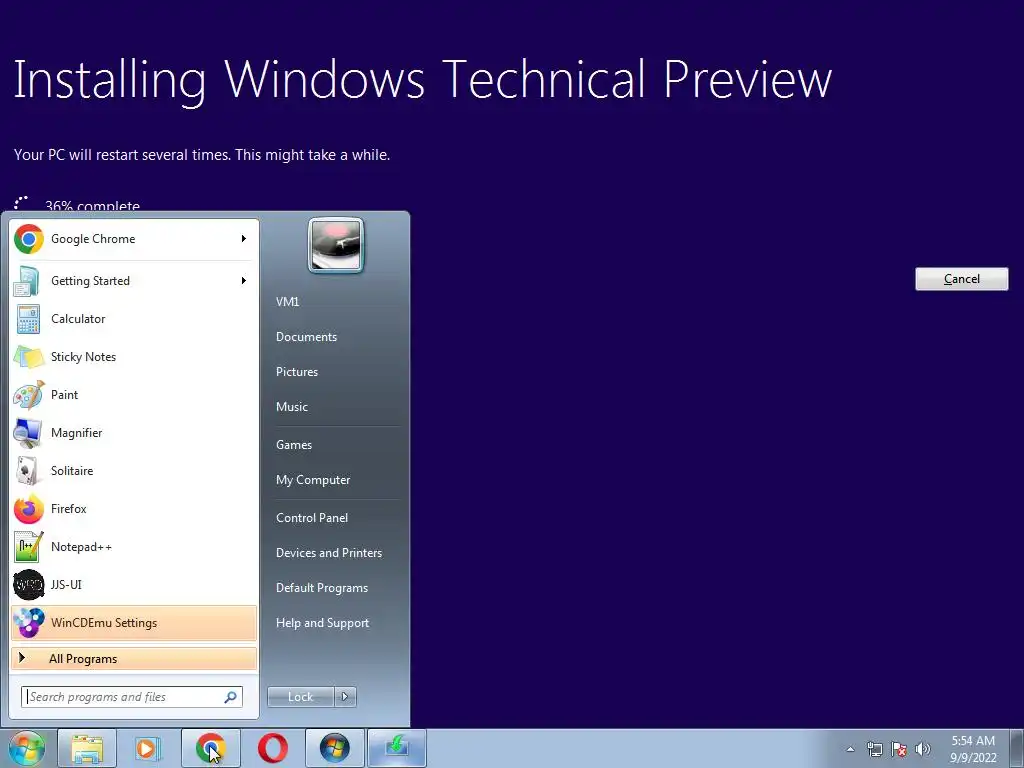Click the Getting Started icon
1024x768 pixels.
tap(28, 281)
